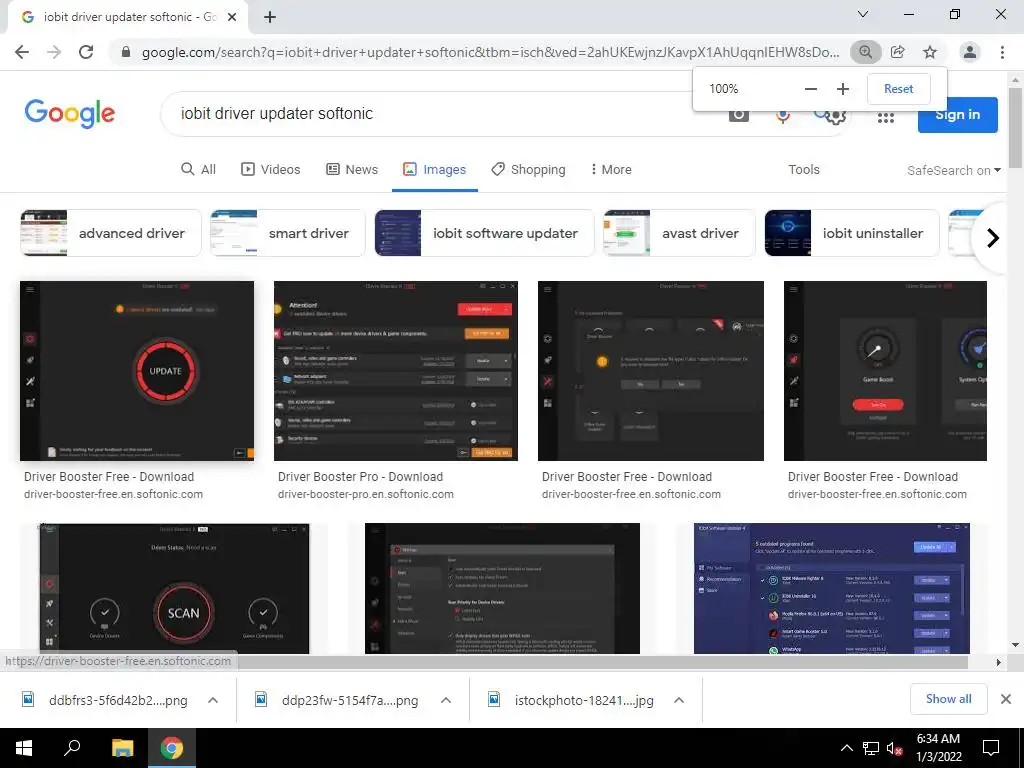The width and height of the screenshot is (1024, 768).
Task: Open Google apps grid
Action: tap(886, 118)
